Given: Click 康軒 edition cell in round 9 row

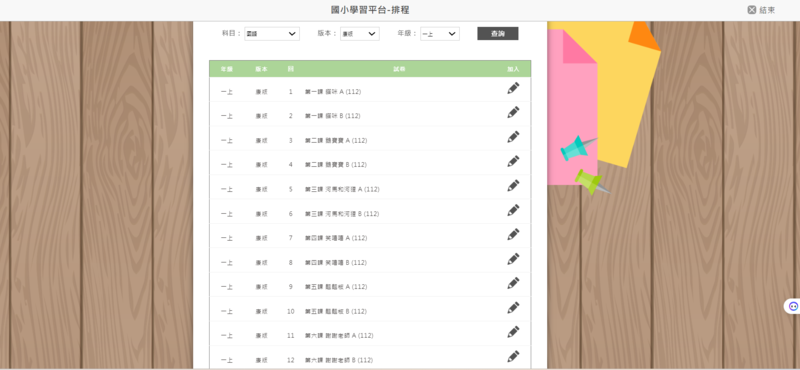Looking at the screenshot, I should (x=261, y=287).
